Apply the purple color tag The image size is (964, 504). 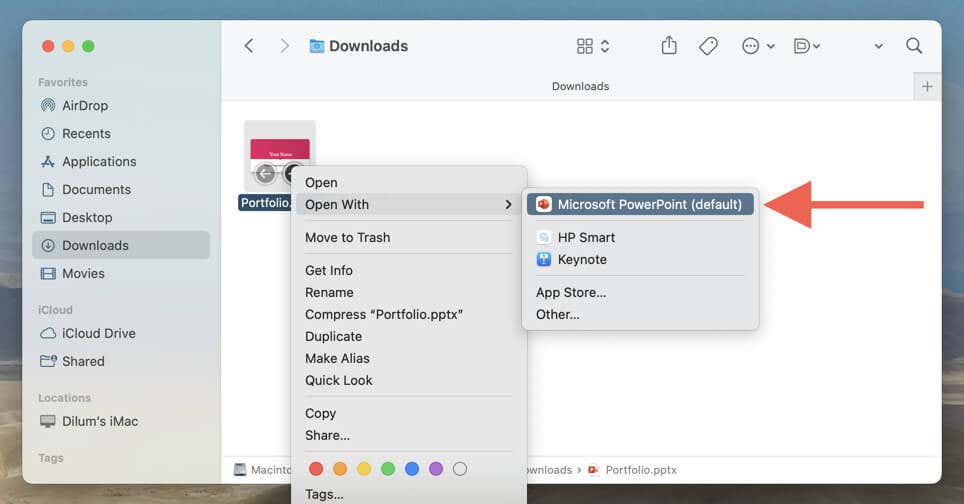pos(436,469)
